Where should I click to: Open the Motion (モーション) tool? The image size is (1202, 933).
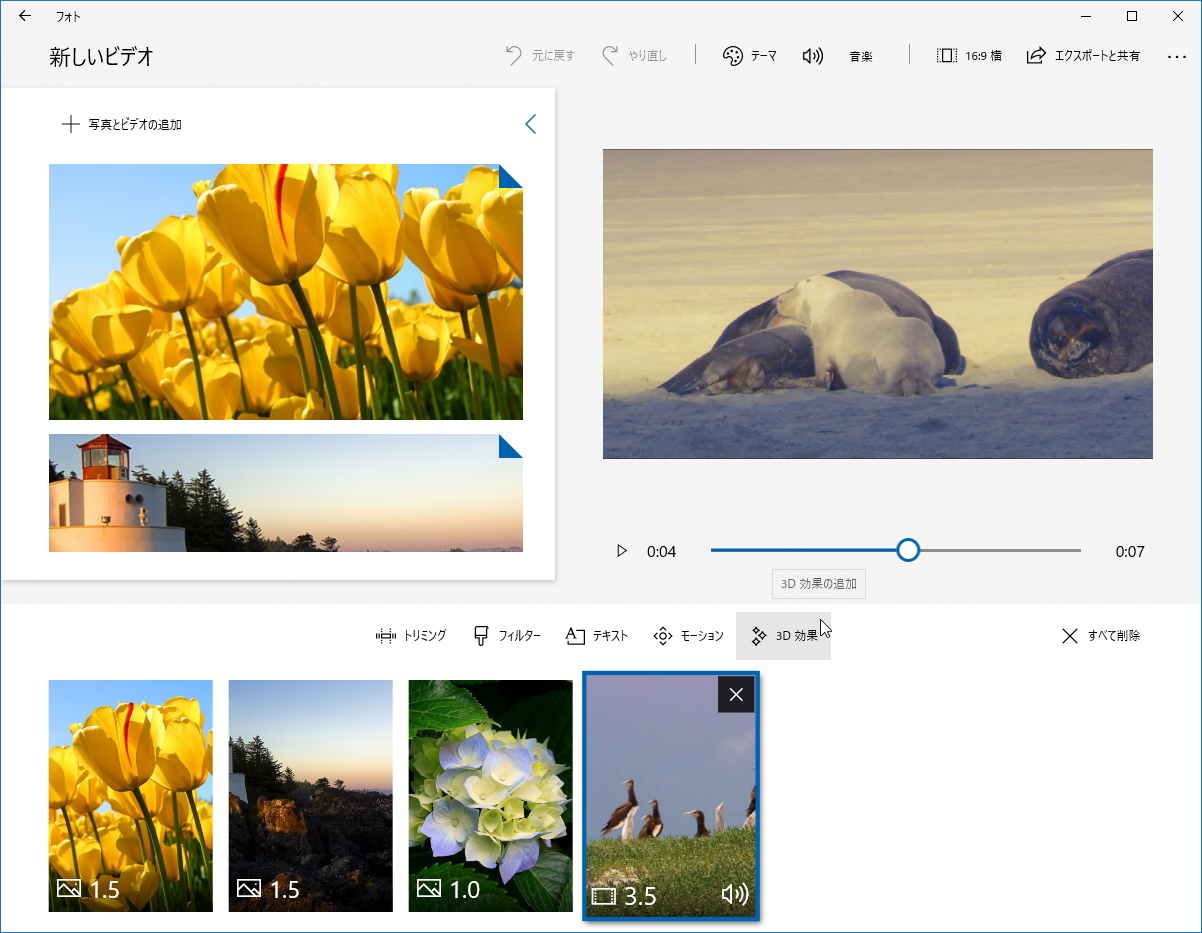[688, 636]
